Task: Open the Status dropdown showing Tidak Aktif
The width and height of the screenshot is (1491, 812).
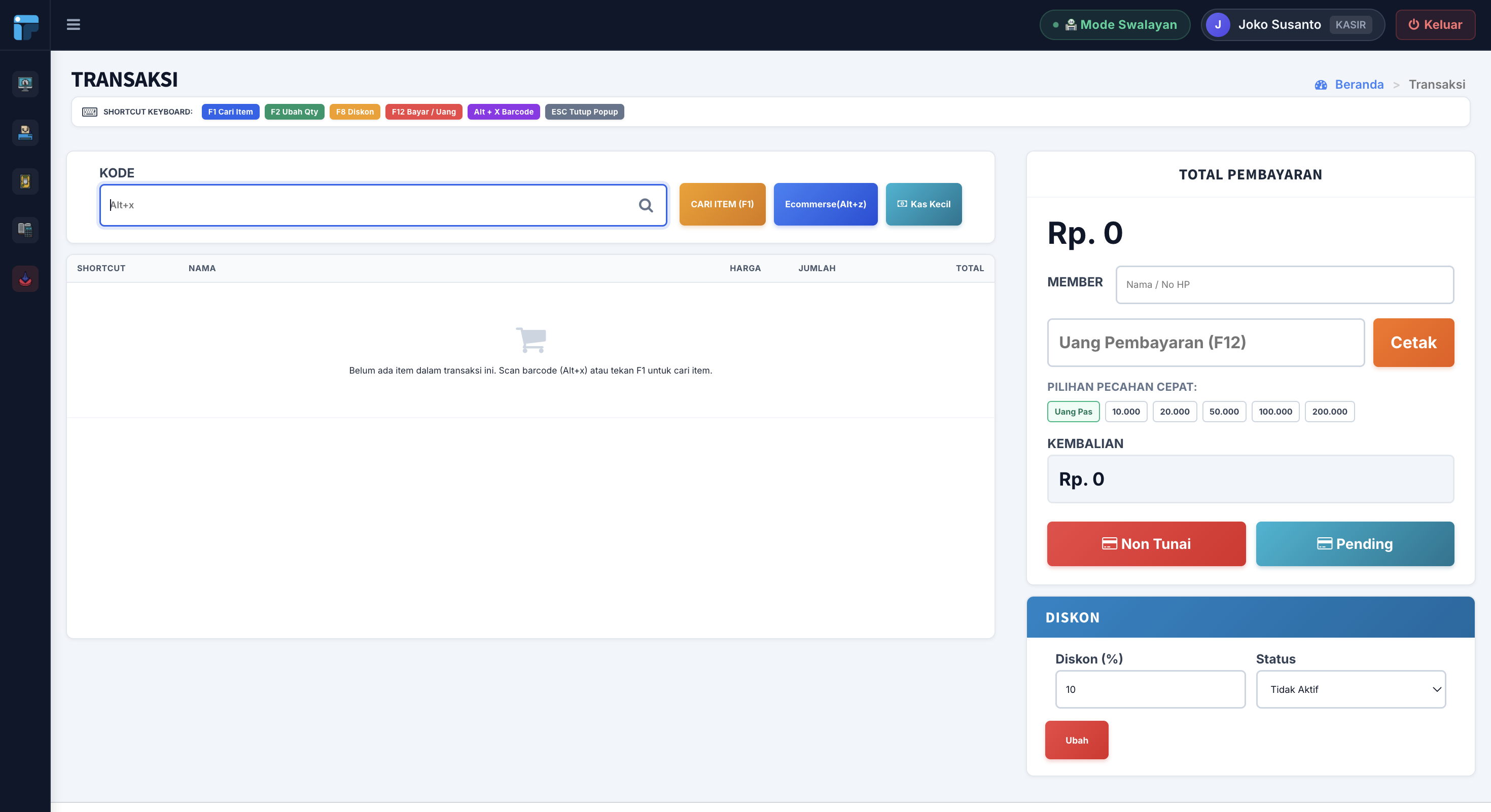Action: click(x=1351, y=689)
